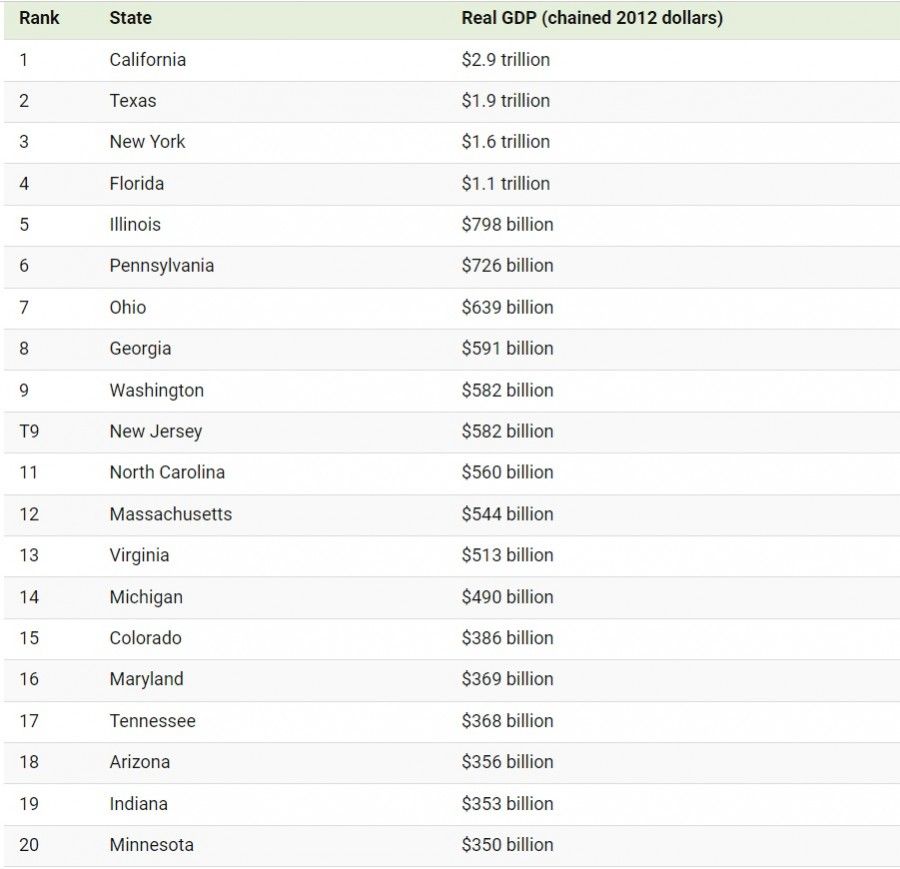Click New York's $1.6 trillion value
The image size is (900, 869).
click(506, 142)
